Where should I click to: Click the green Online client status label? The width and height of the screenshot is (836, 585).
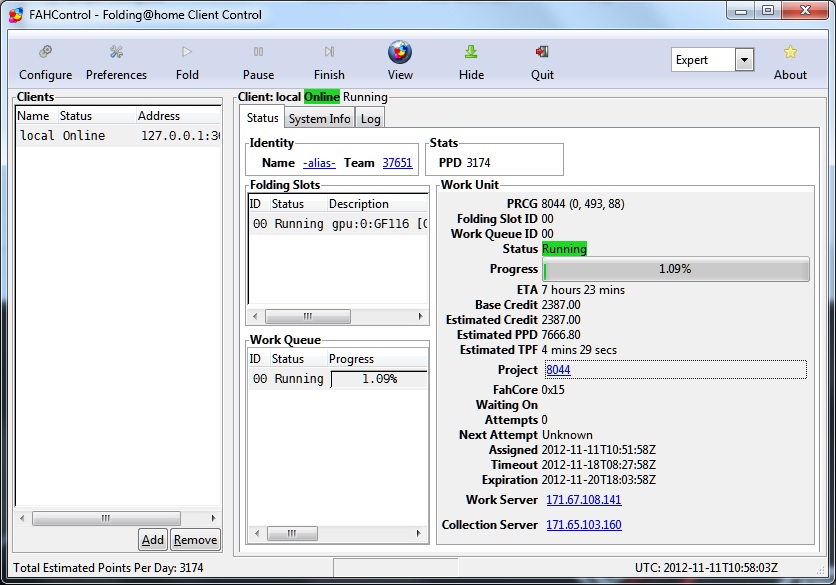point(321,97)
